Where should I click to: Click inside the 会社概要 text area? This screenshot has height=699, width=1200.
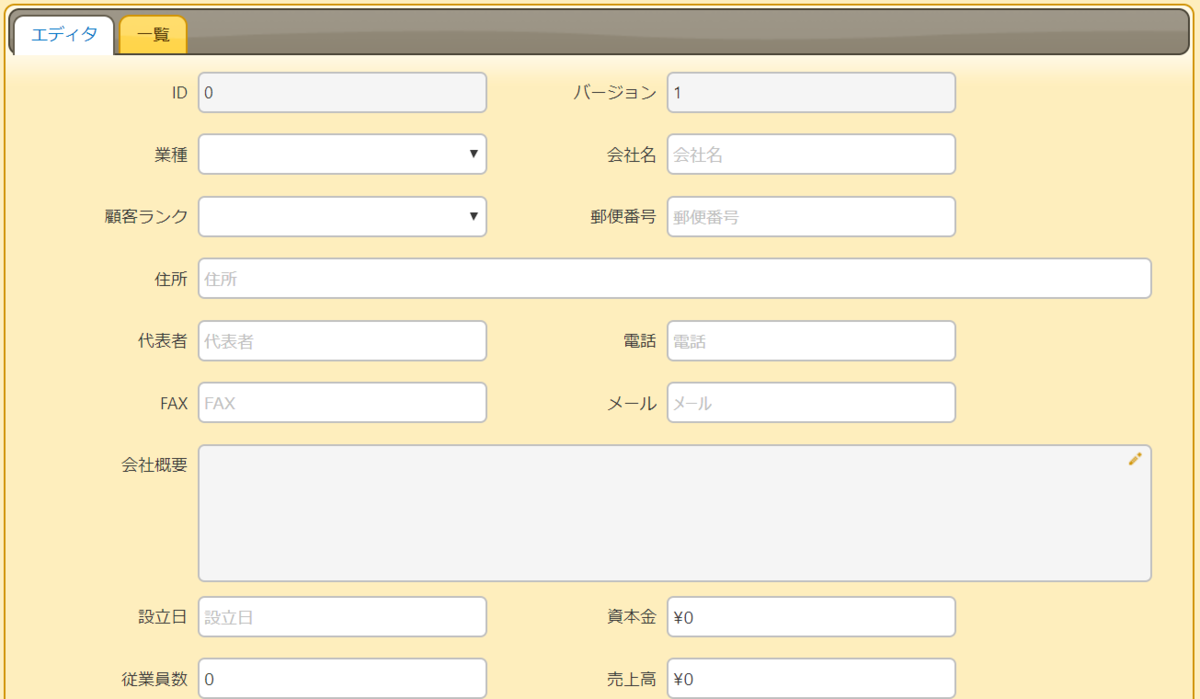[x=675, y=513]
